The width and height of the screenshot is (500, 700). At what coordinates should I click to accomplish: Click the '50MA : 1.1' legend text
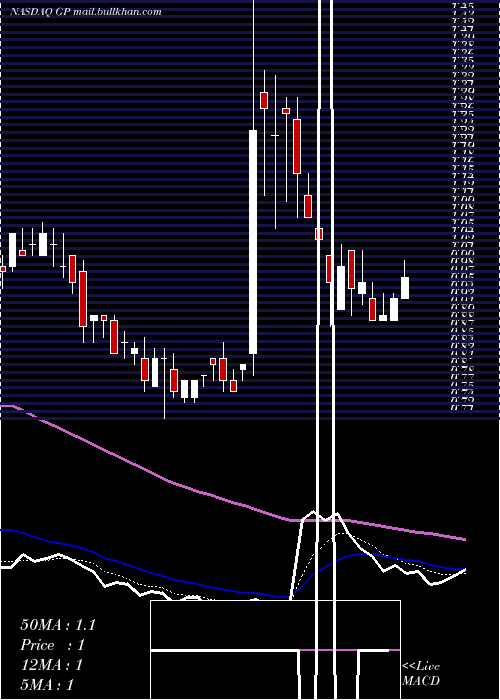point(58,625)
